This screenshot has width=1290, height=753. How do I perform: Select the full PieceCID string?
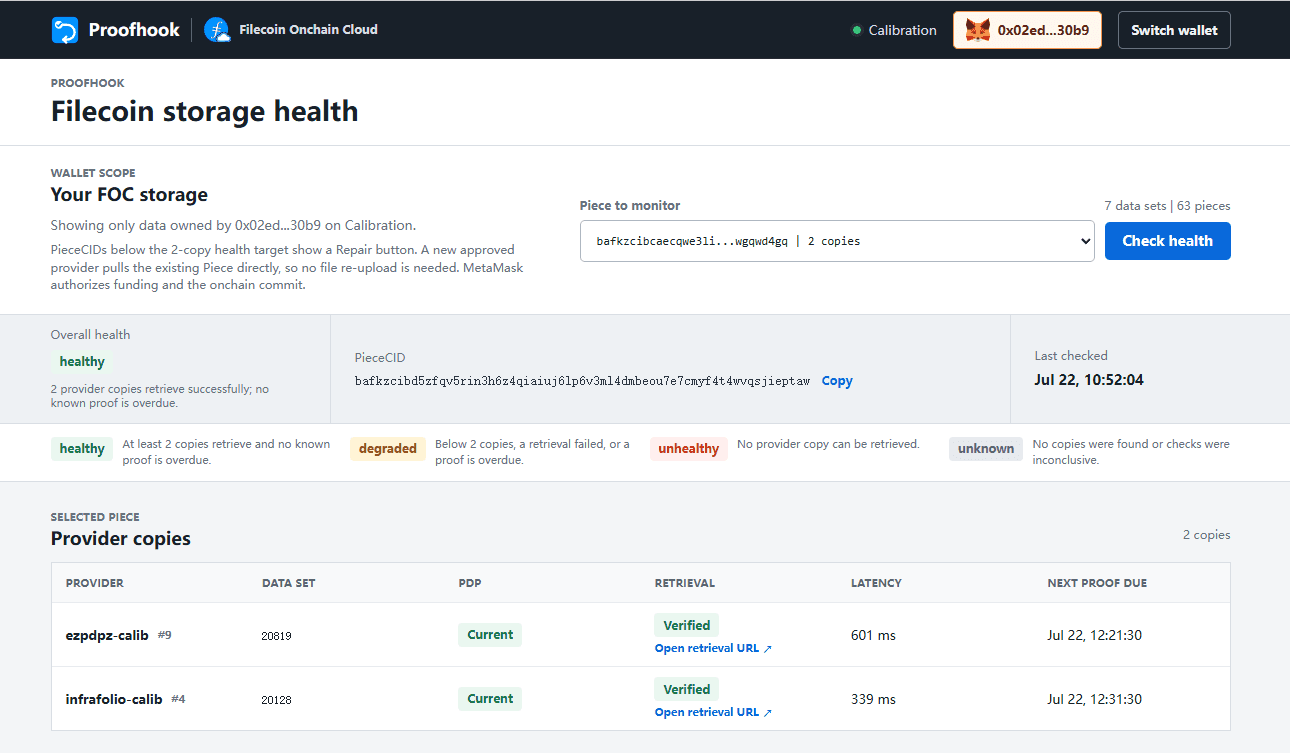coord(582,381)
